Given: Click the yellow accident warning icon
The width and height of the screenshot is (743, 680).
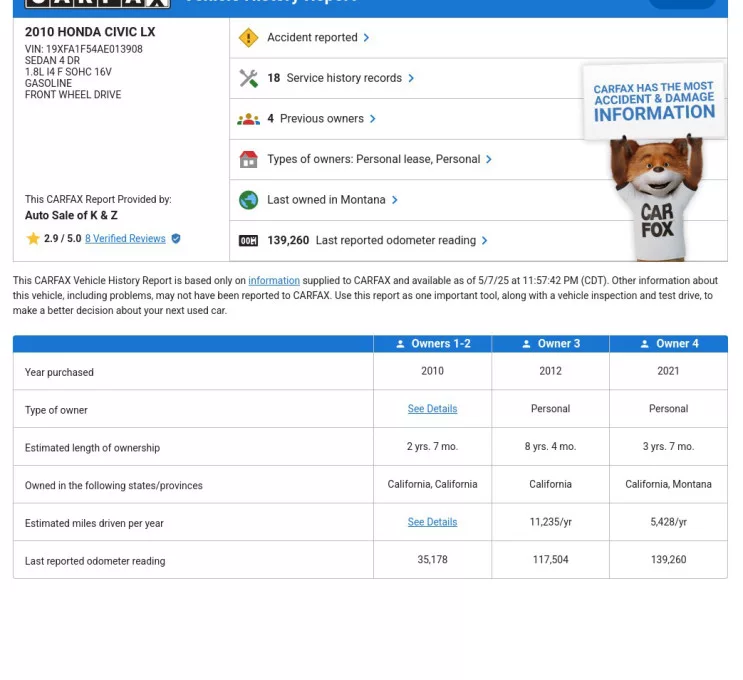Looking at the screenshot, I should click(249, 38).
